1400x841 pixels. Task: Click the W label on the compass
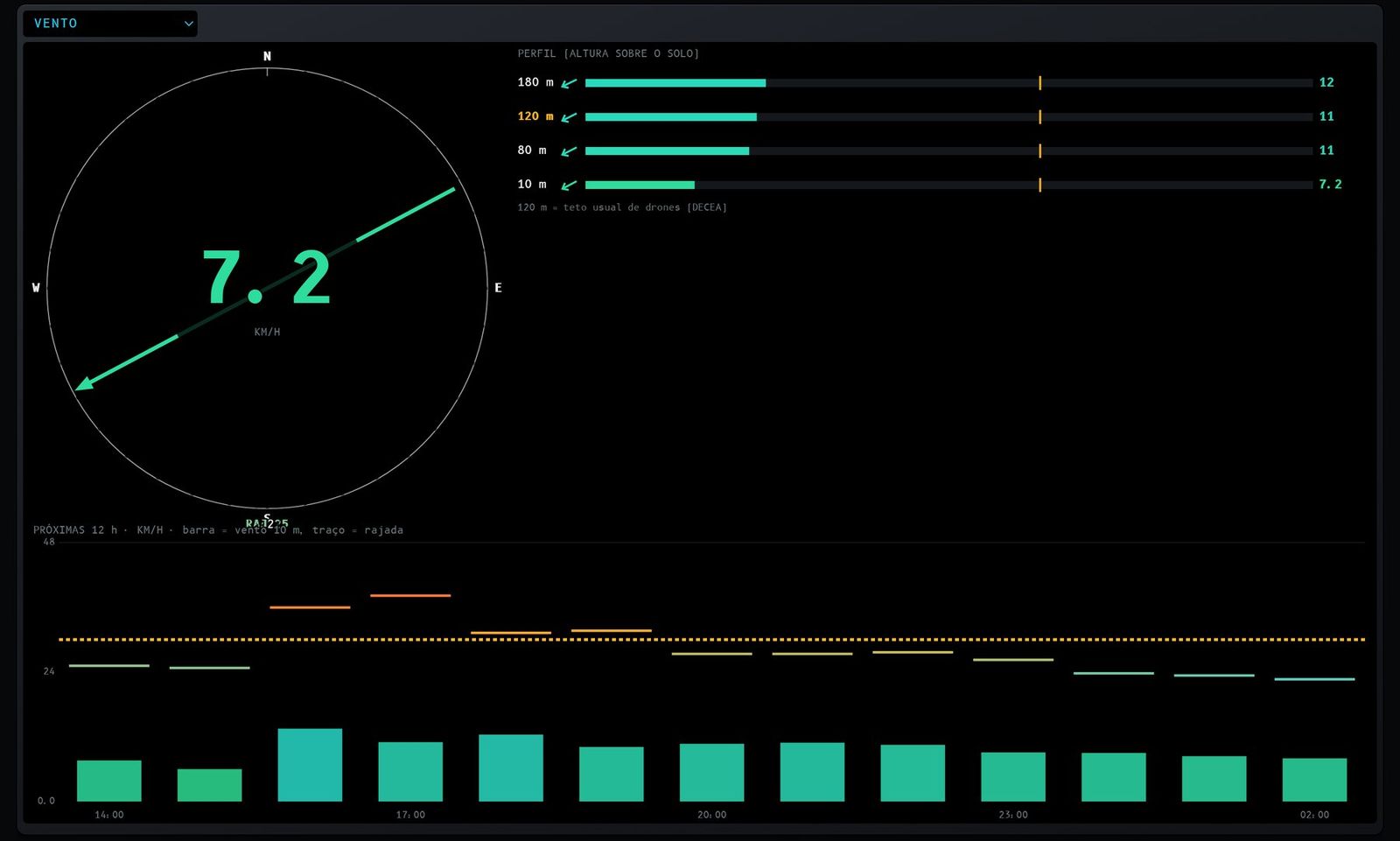(36, 288)
